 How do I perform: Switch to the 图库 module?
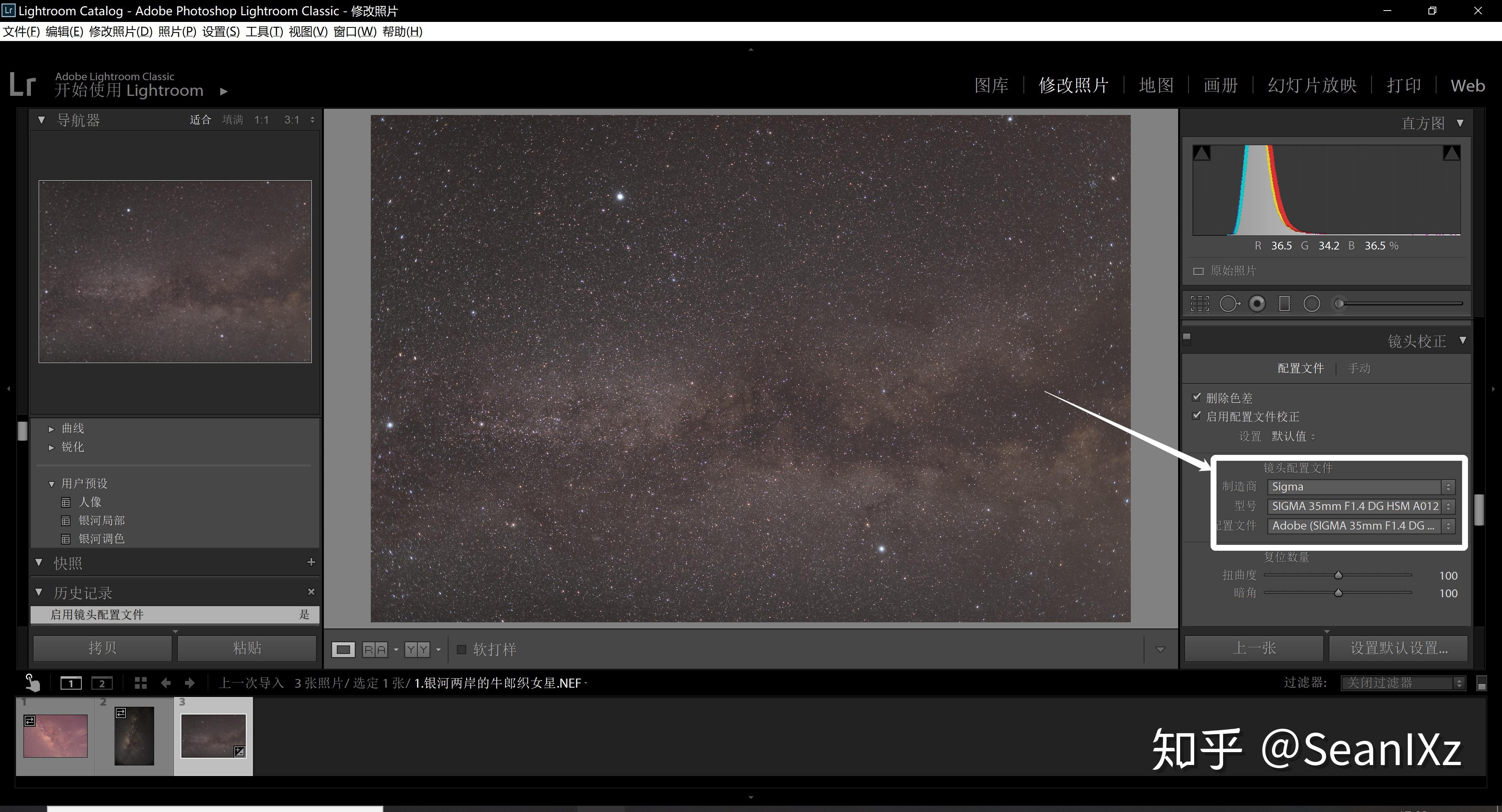(991, 86)
